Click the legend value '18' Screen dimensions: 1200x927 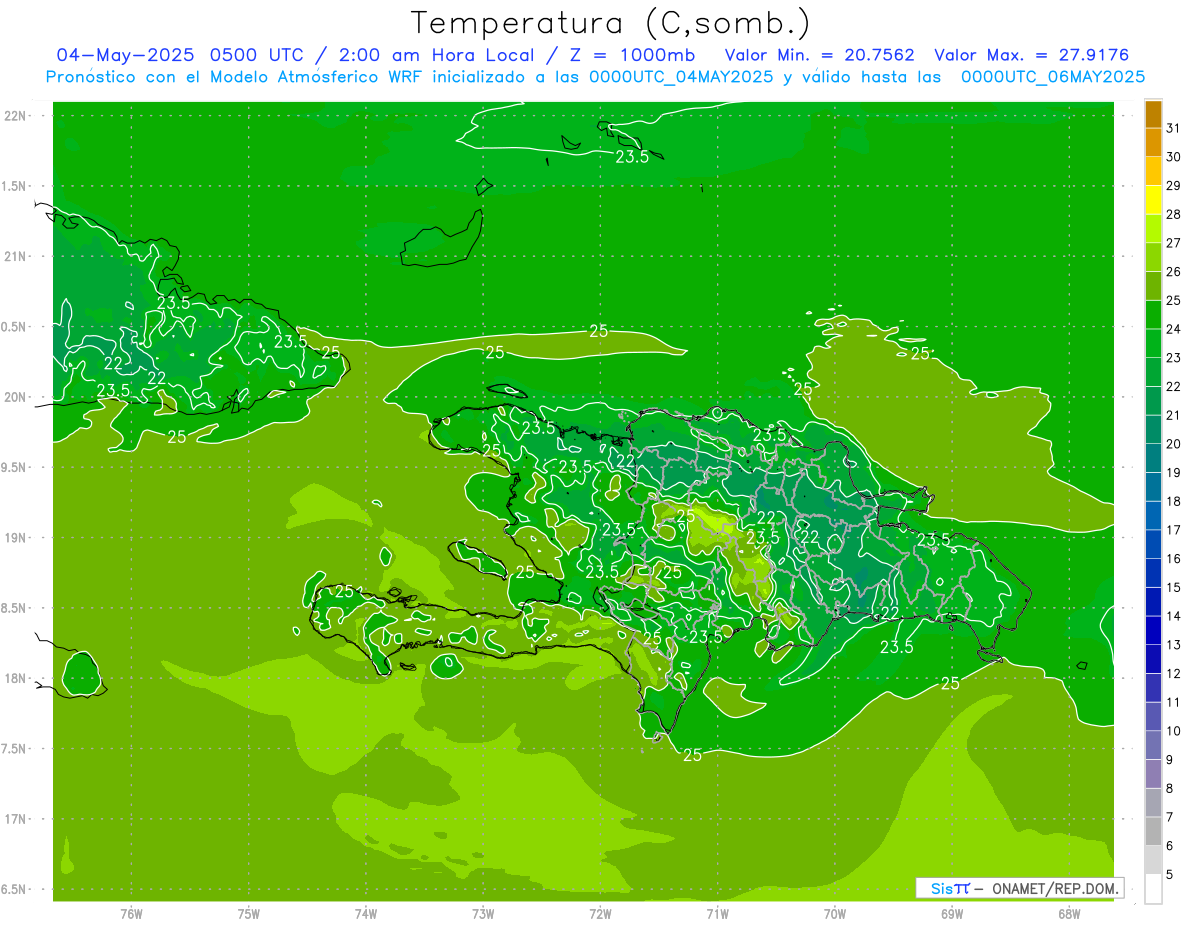(x=1174, y=501)
